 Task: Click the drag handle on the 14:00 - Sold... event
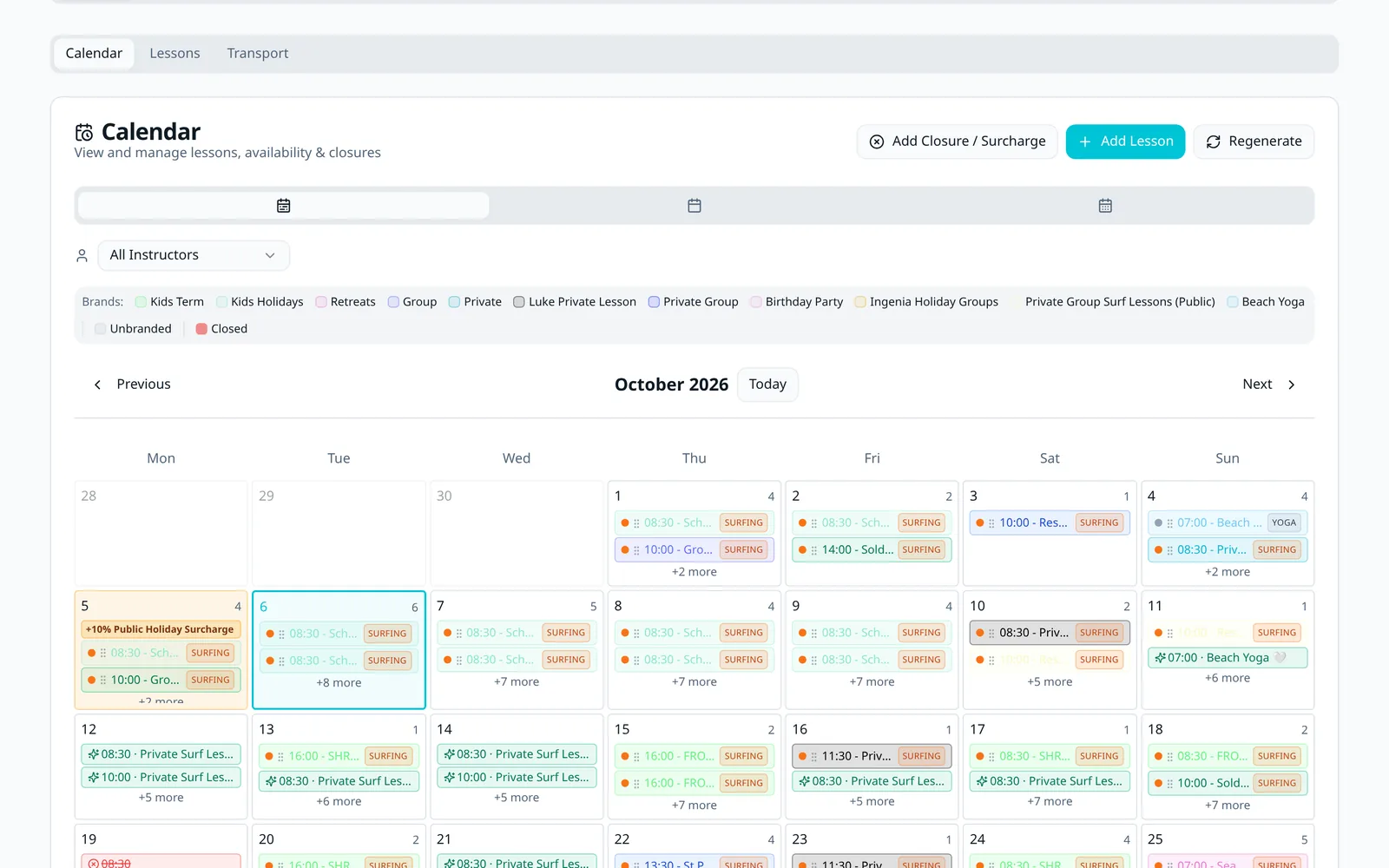(x=813, y=550)
